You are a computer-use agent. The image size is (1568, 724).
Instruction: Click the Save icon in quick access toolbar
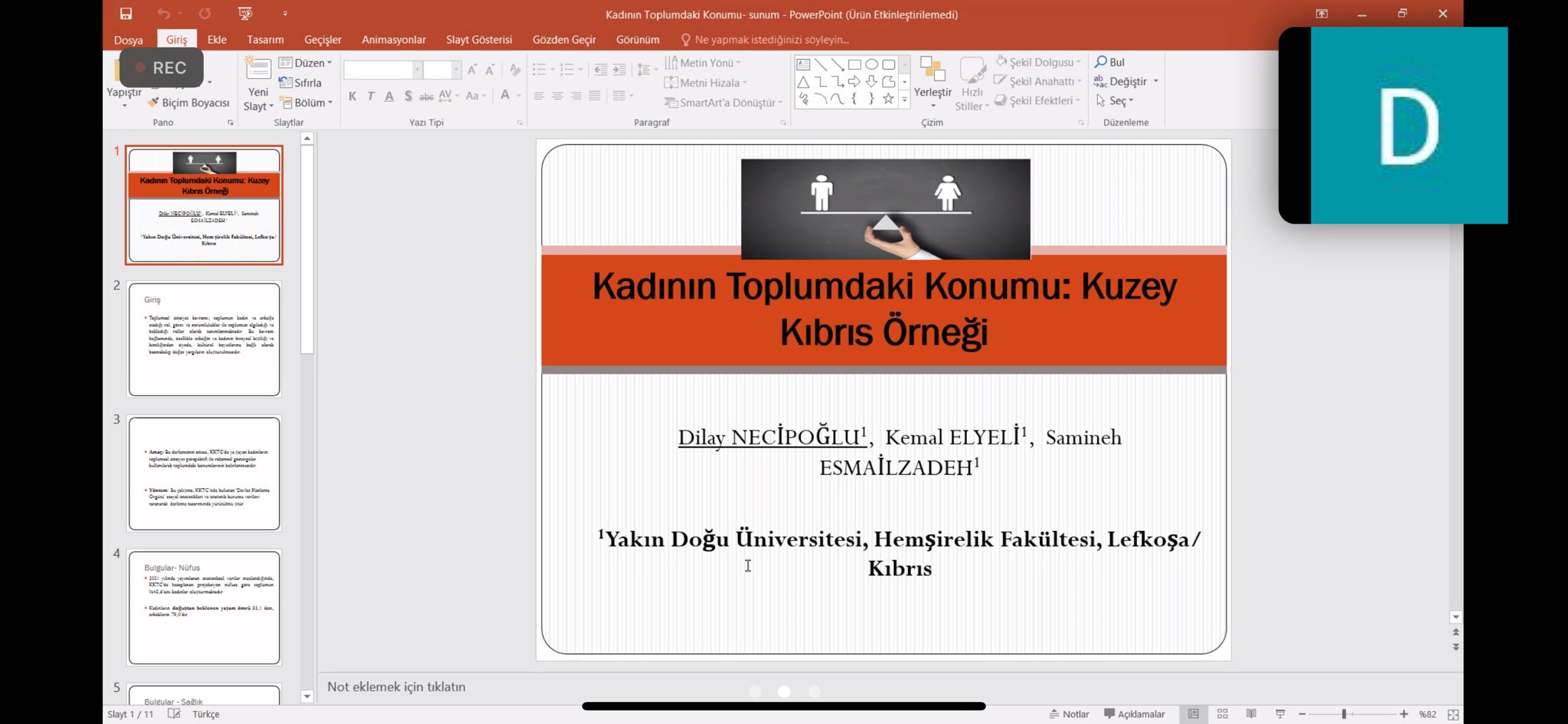(126, 14)
